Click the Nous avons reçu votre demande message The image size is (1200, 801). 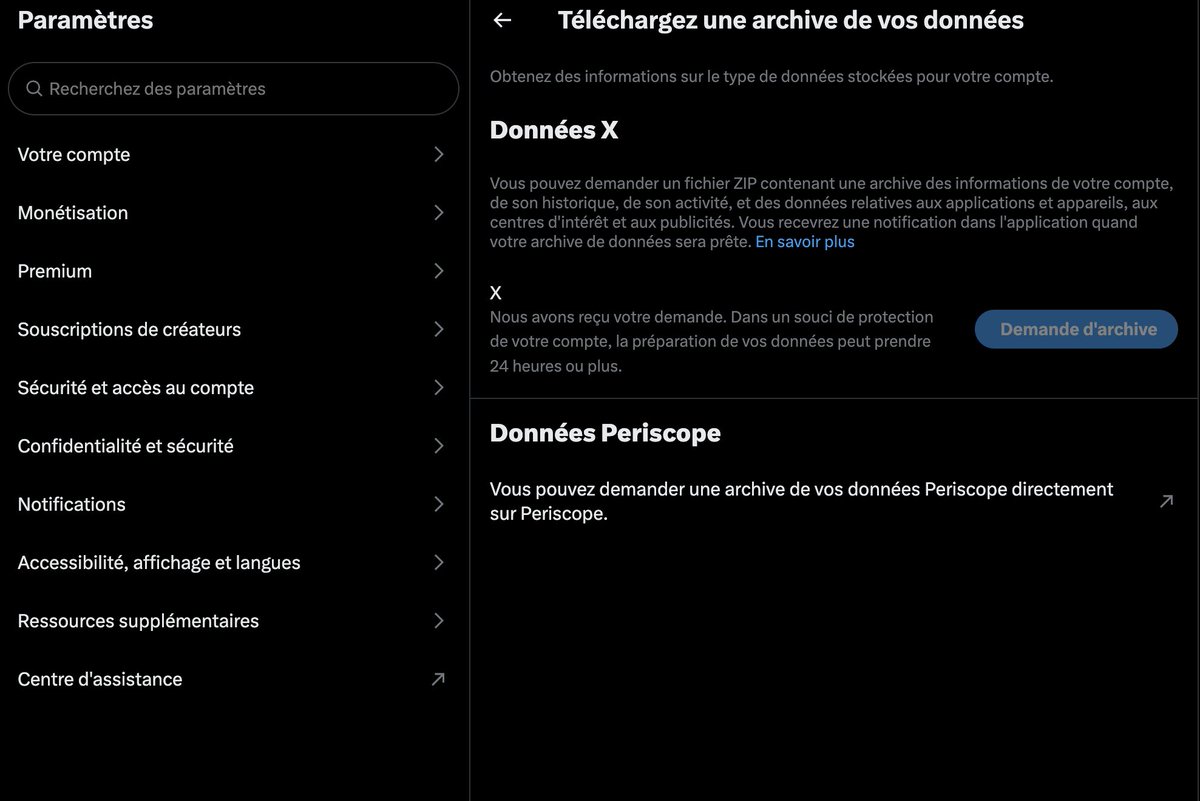coord(711,342)
